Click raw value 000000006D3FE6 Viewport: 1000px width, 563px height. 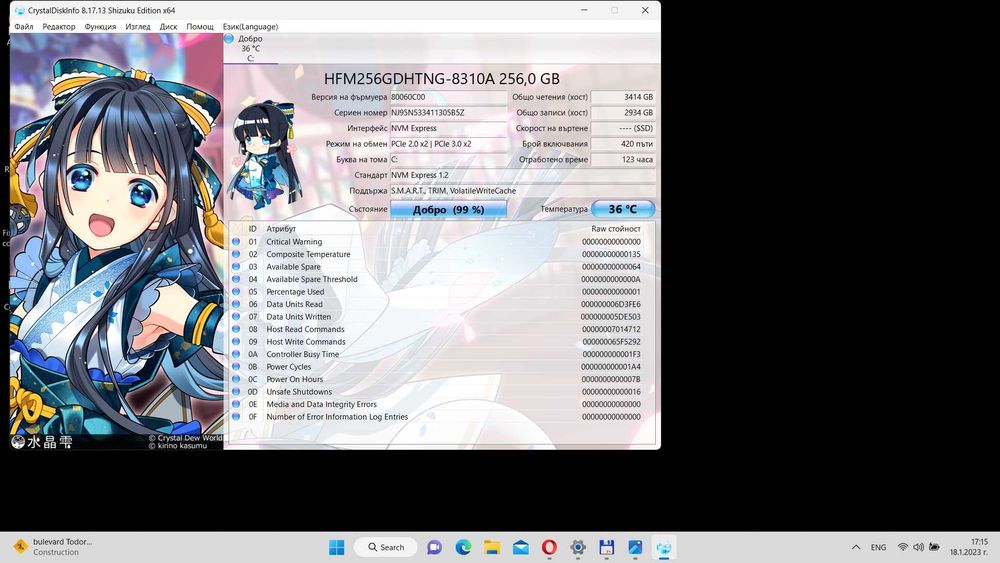coord(611,304)
